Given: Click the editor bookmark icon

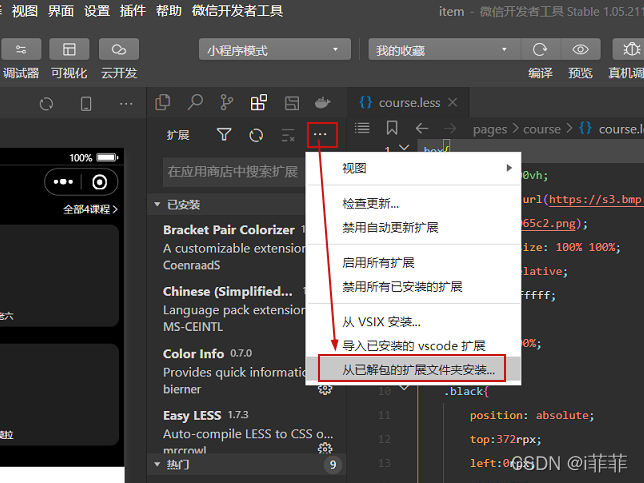Looking at the screenshot, I should tap(392, 128).
